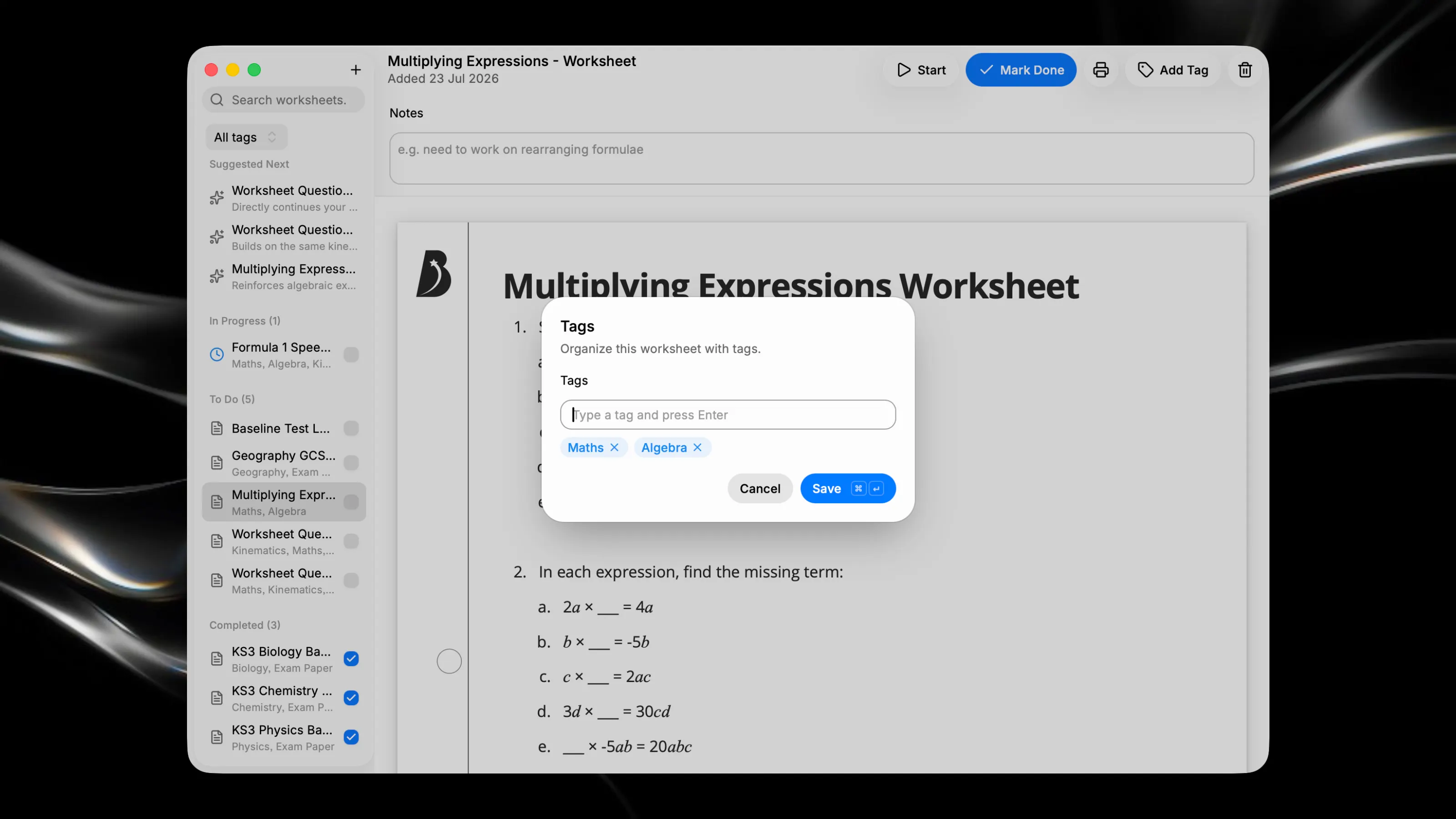Click the 'Organize this worksheet with tags.' text
This screenshot has height=819, width=1456.
pyautogui.click(x=660, y=349)
